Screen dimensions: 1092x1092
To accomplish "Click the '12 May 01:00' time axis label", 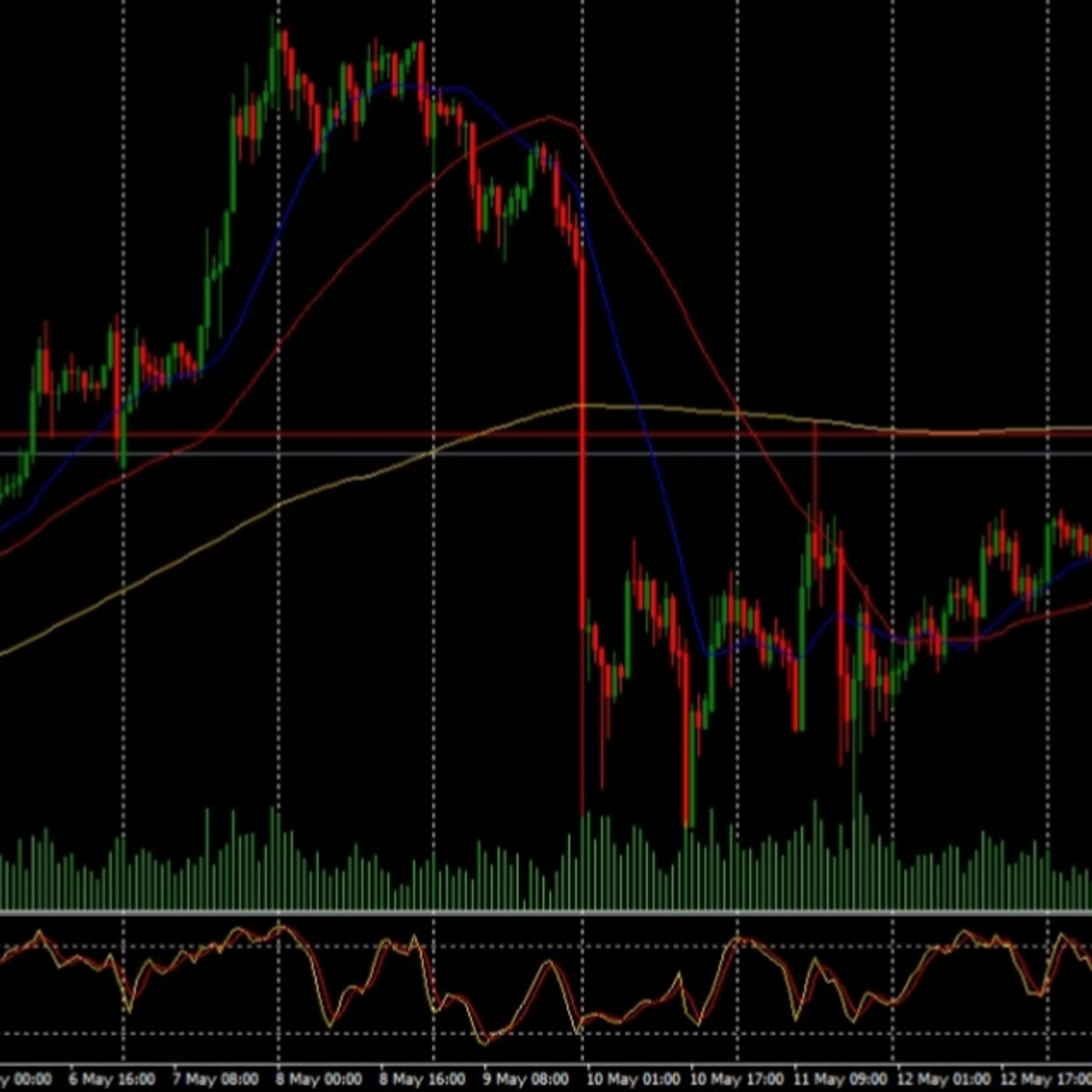I will (x=945, y=1079).
